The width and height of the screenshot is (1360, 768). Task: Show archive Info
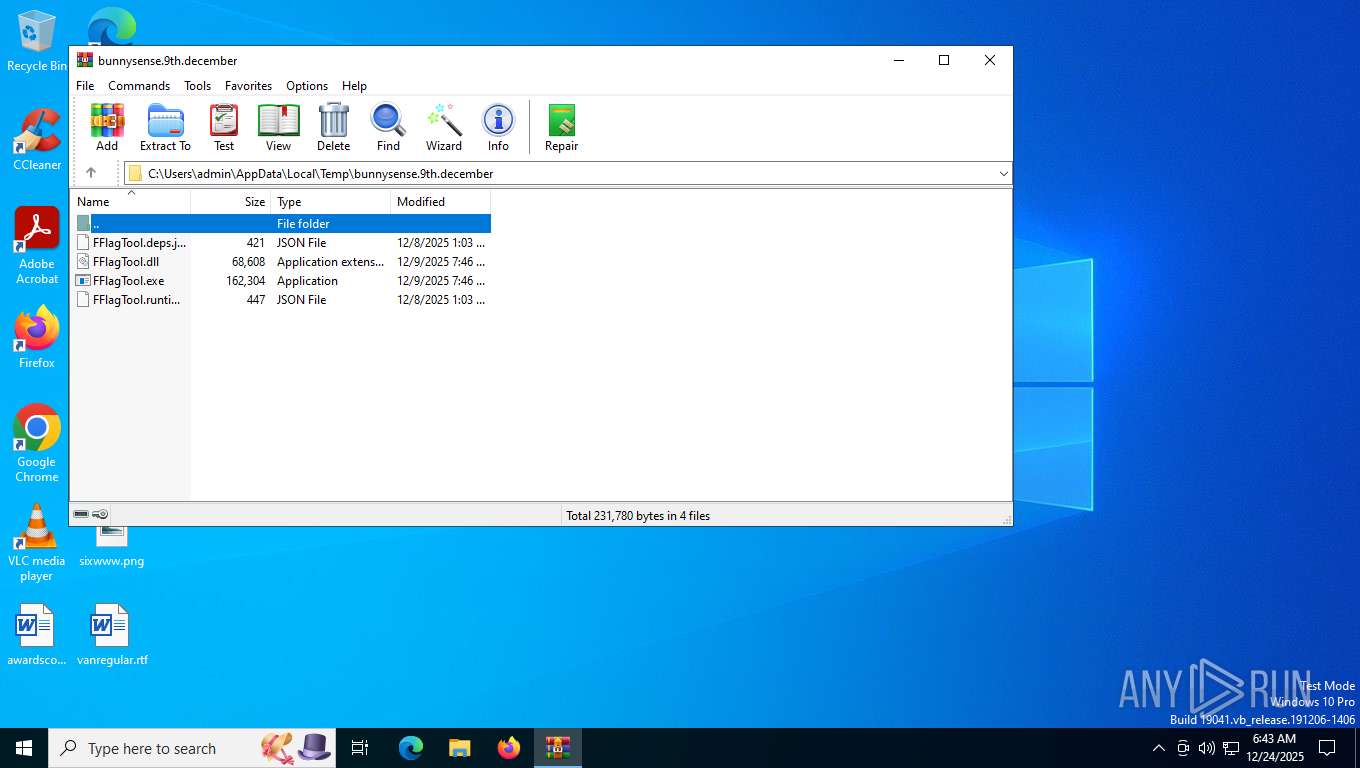498,128
